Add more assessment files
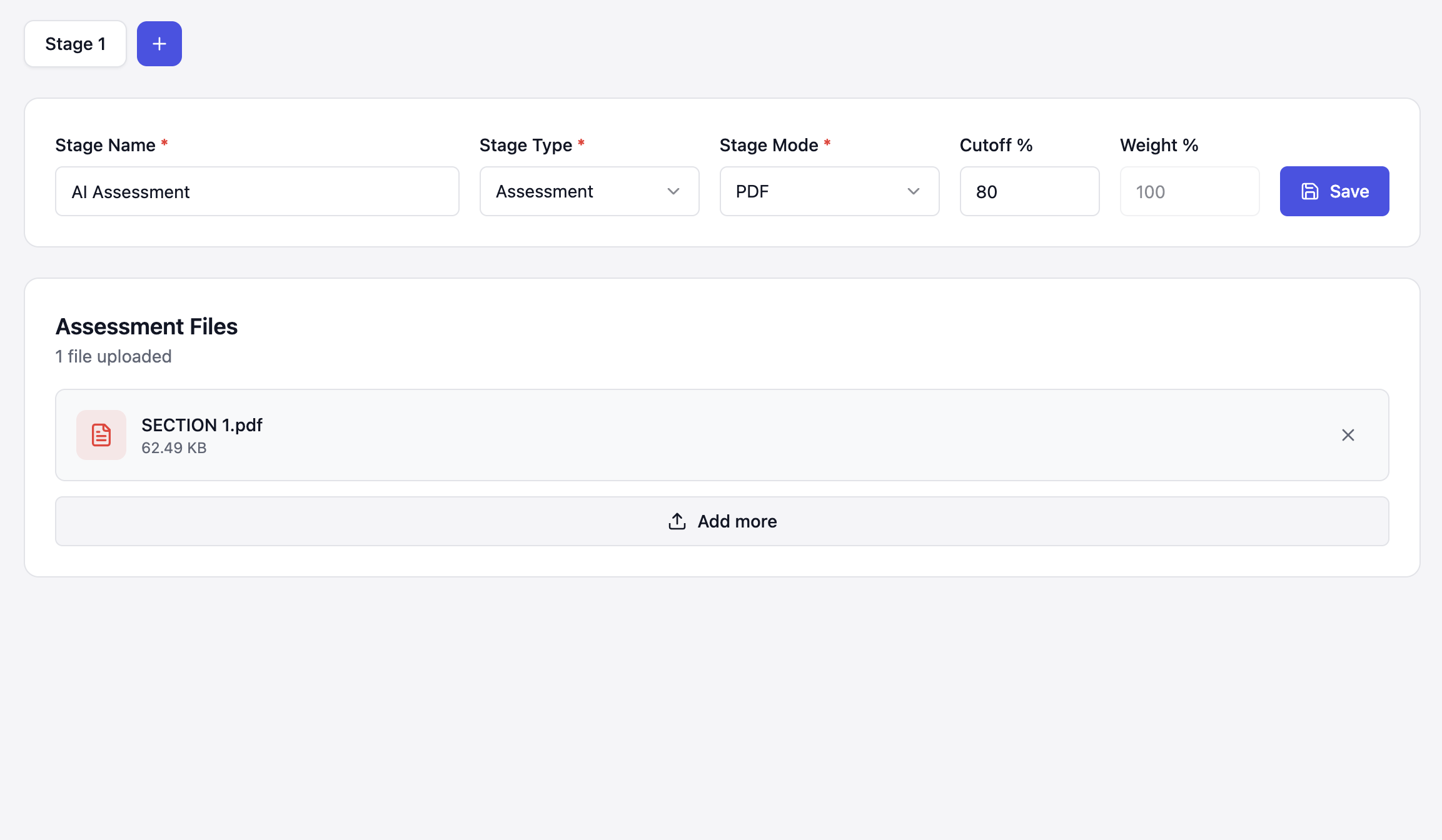Screen dimensions: 1442x840 [721, 521]
